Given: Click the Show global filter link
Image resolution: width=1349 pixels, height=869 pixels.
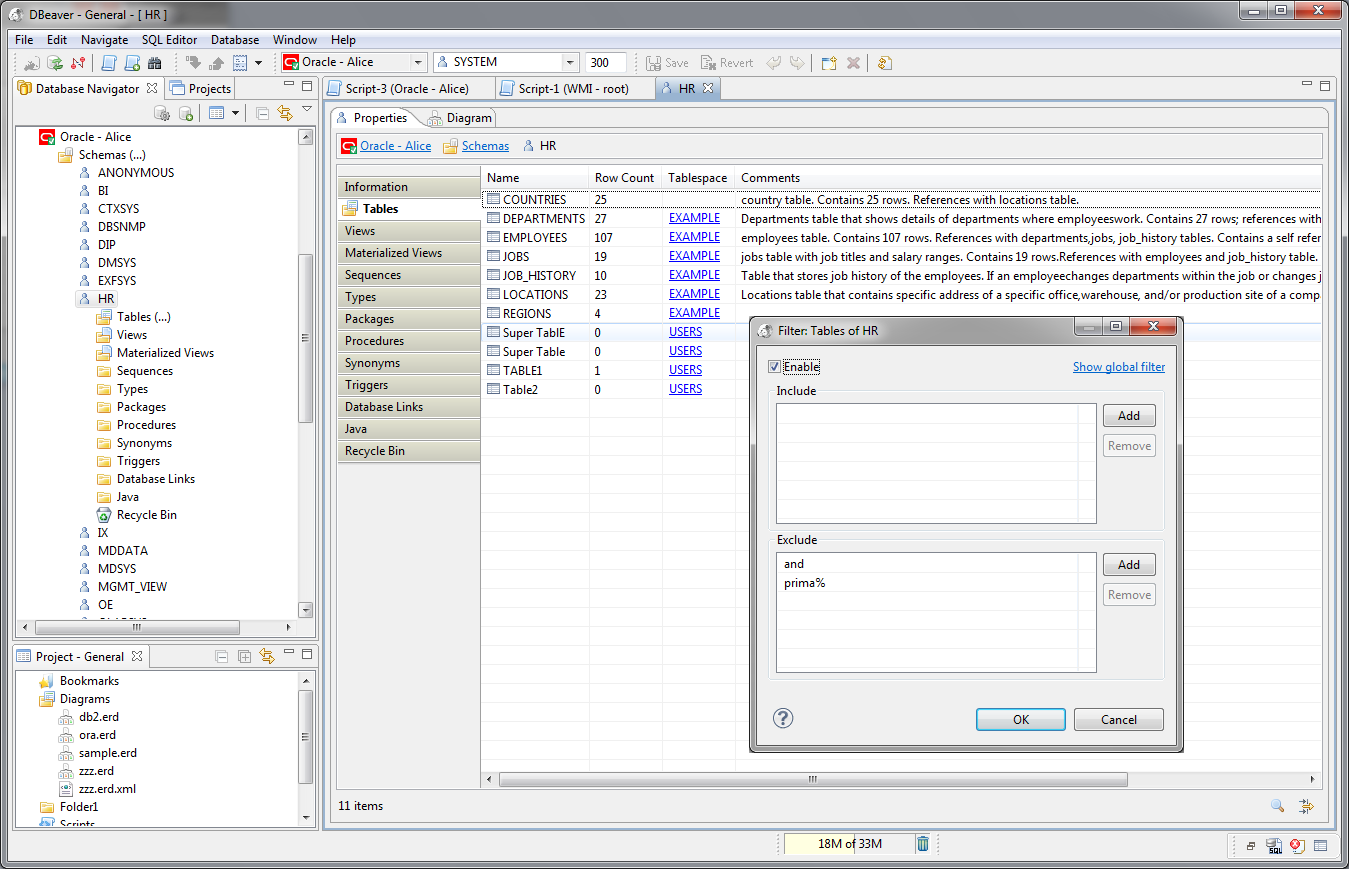Looking at the screenshot, I should (x=1118, y=367).
